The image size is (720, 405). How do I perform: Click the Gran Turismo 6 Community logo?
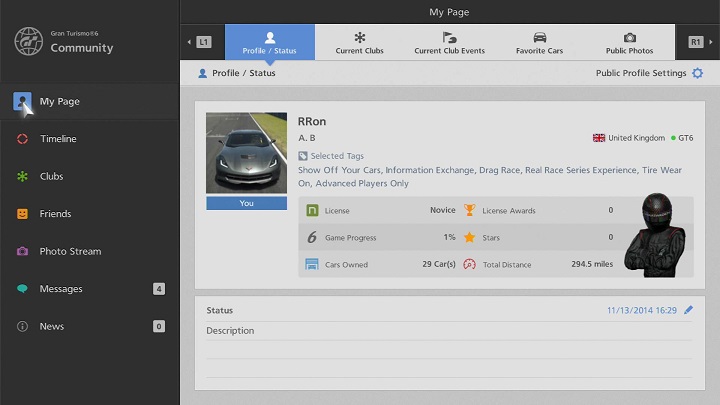(64, 41)
